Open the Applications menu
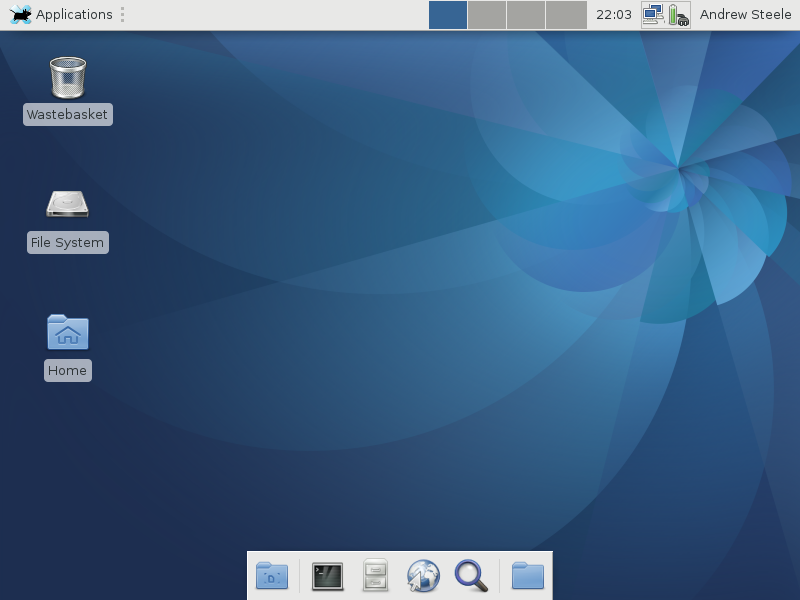 (x=73, y=15)
